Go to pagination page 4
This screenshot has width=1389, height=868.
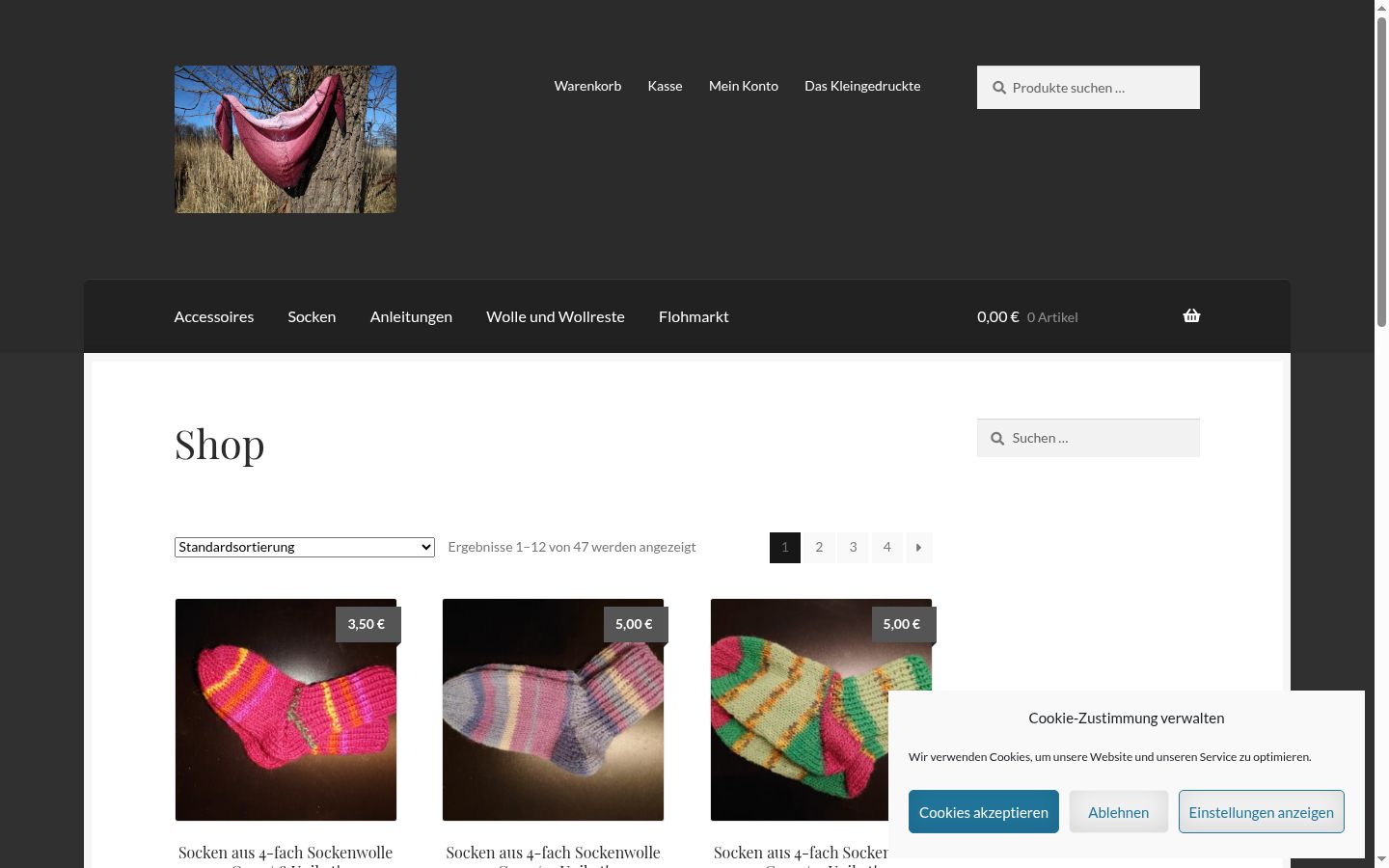(887, 548)
